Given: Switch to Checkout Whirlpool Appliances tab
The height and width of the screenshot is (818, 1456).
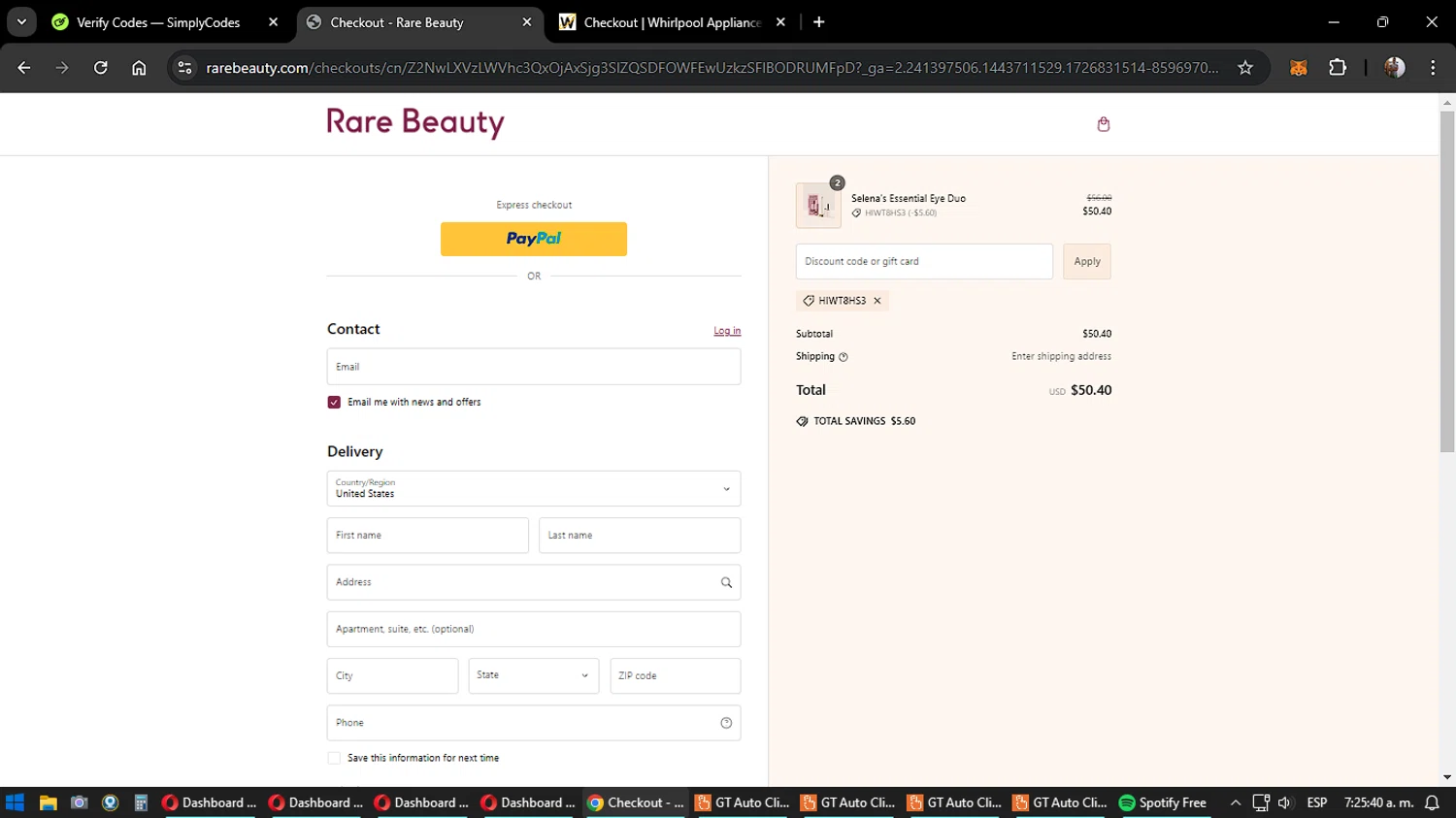Looking at the screenshot, I should pyautogui.click(x=672, y=22).
